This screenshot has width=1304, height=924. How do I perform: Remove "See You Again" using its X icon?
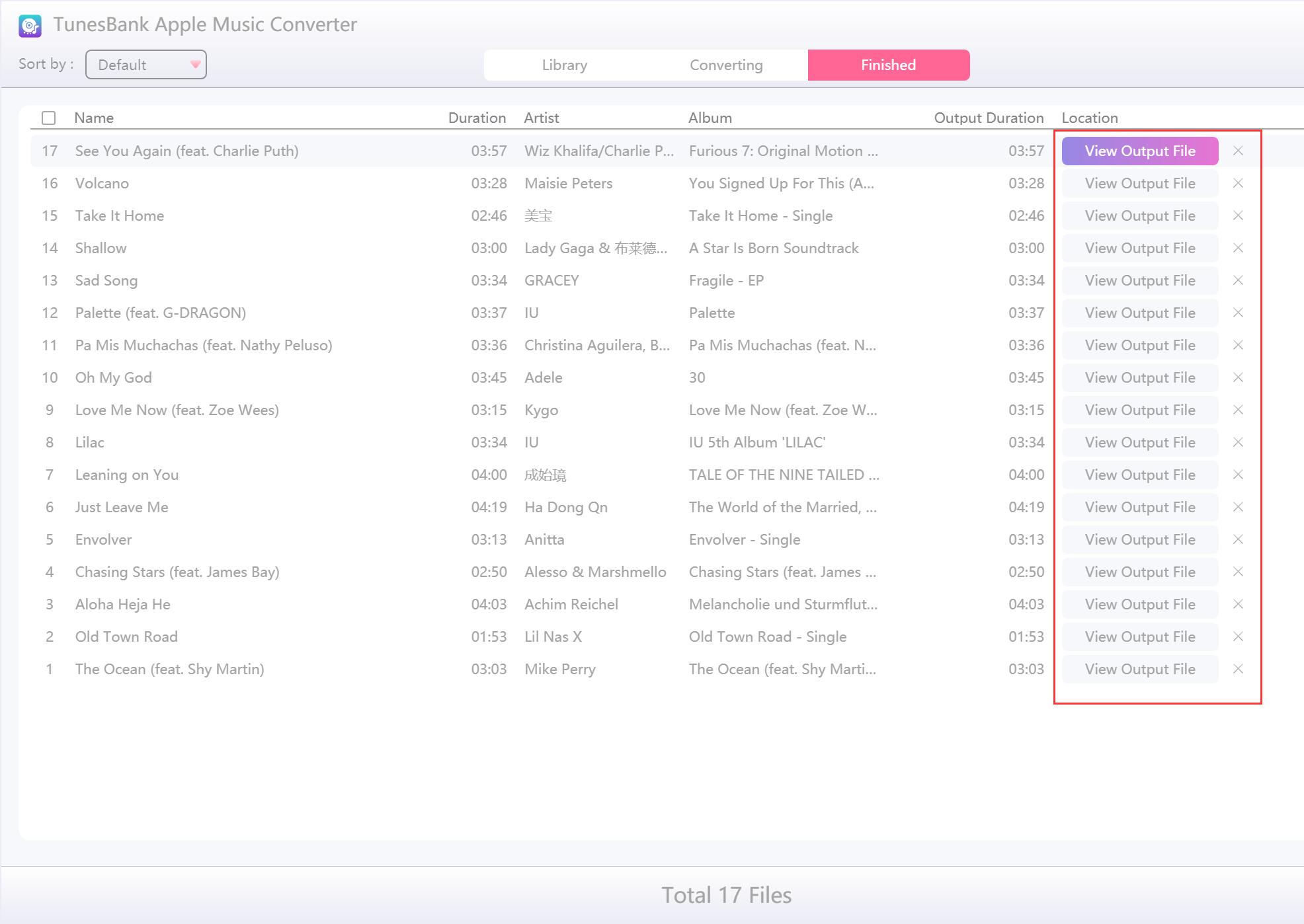[x=1239, y=151]
